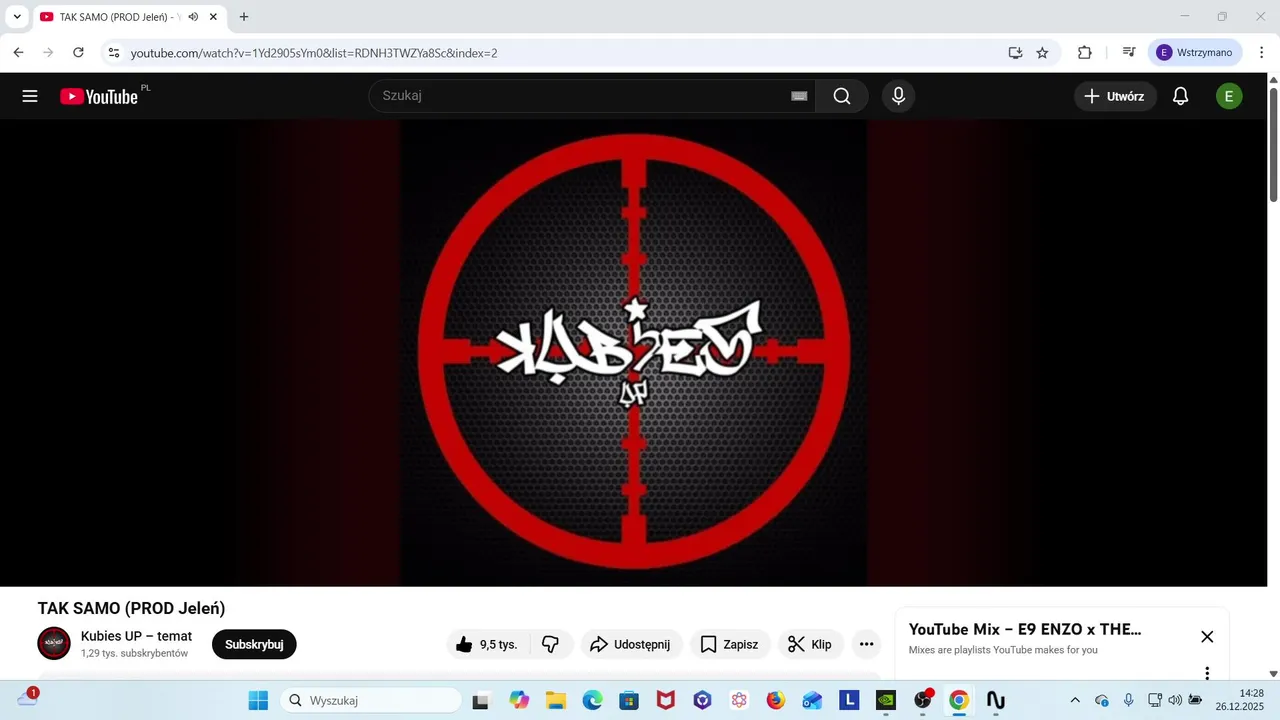This screenshot has width=1280, height=720.
Task: Open Copilot from taskbar
Action: pyautogui.click(x=519, y=700)
